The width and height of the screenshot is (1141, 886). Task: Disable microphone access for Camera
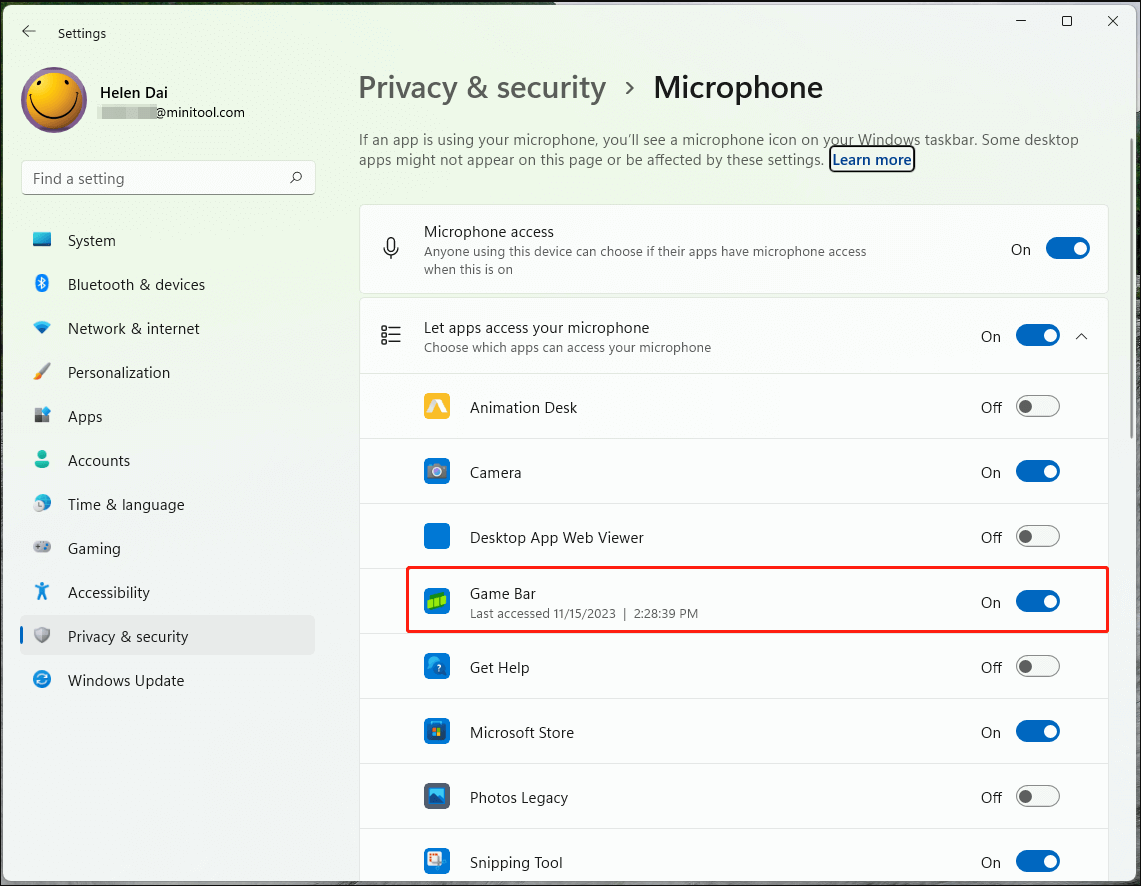point(1038,471)
